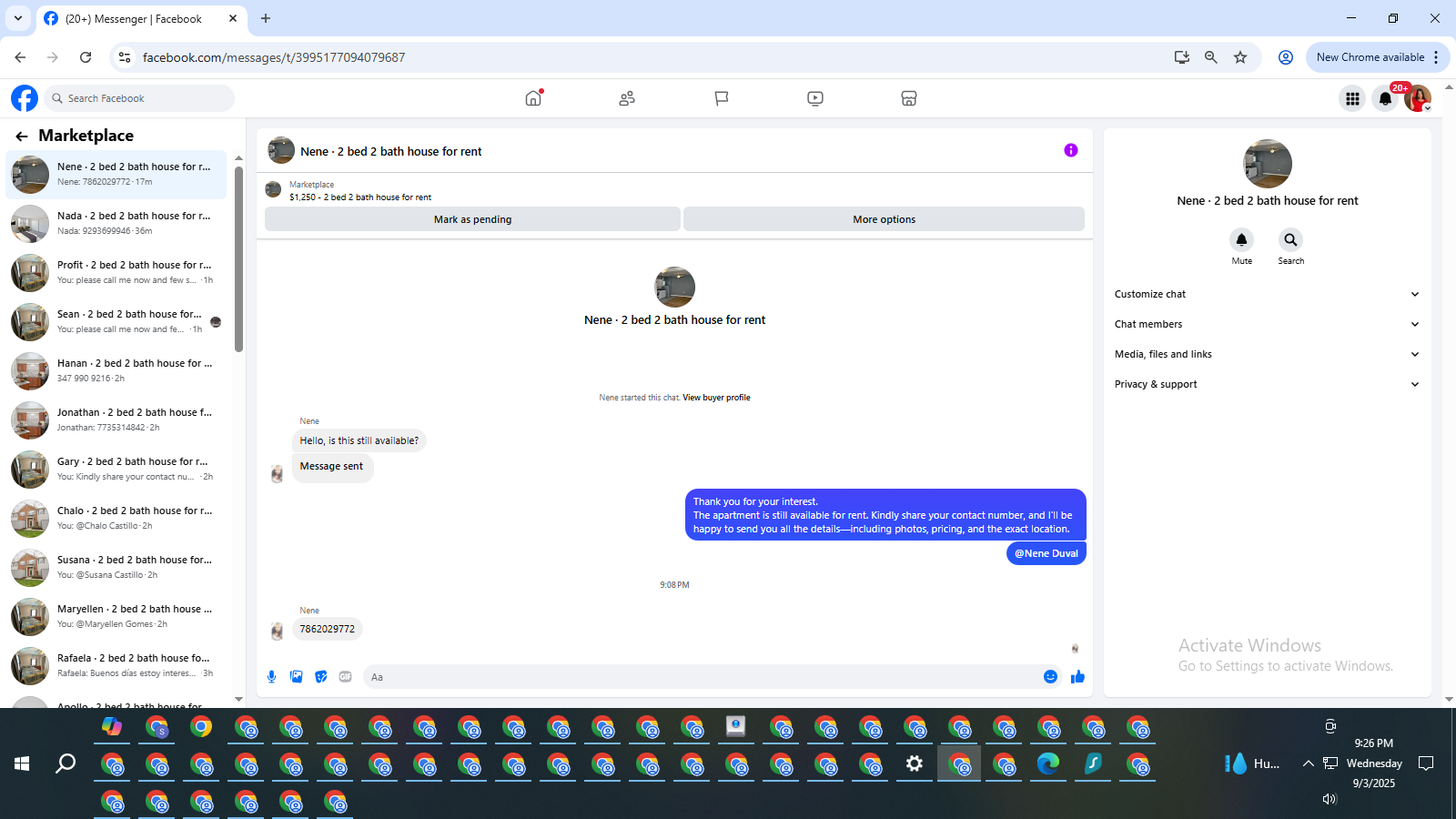This screenshot has height=819, width=1456.
Task: Reload the page in Chrome
Action: 86,57
